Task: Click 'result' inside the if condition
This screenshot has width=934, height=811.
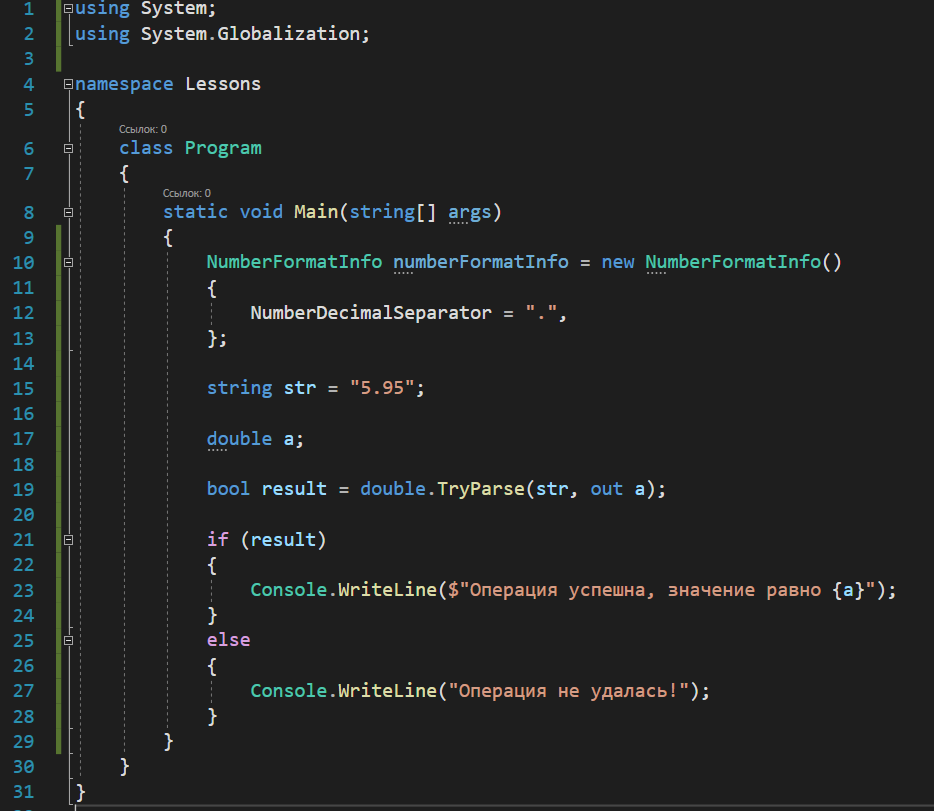Action: [283, 540]
